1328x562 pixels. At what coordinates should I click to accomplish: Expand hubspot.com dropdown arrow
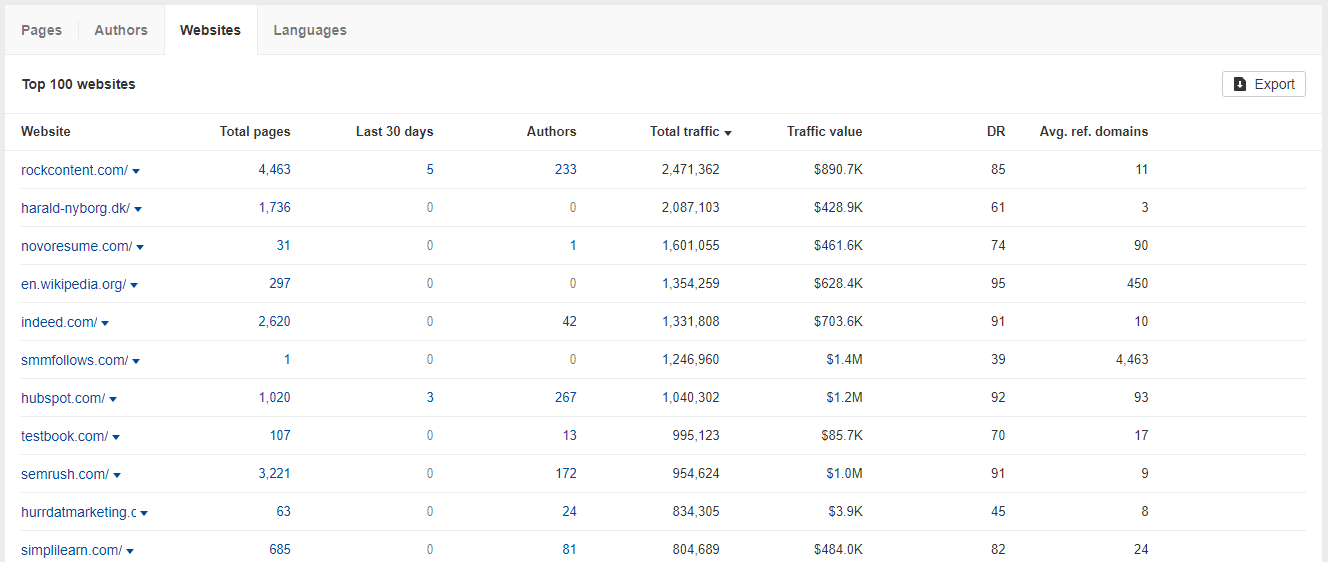point(113,399)
